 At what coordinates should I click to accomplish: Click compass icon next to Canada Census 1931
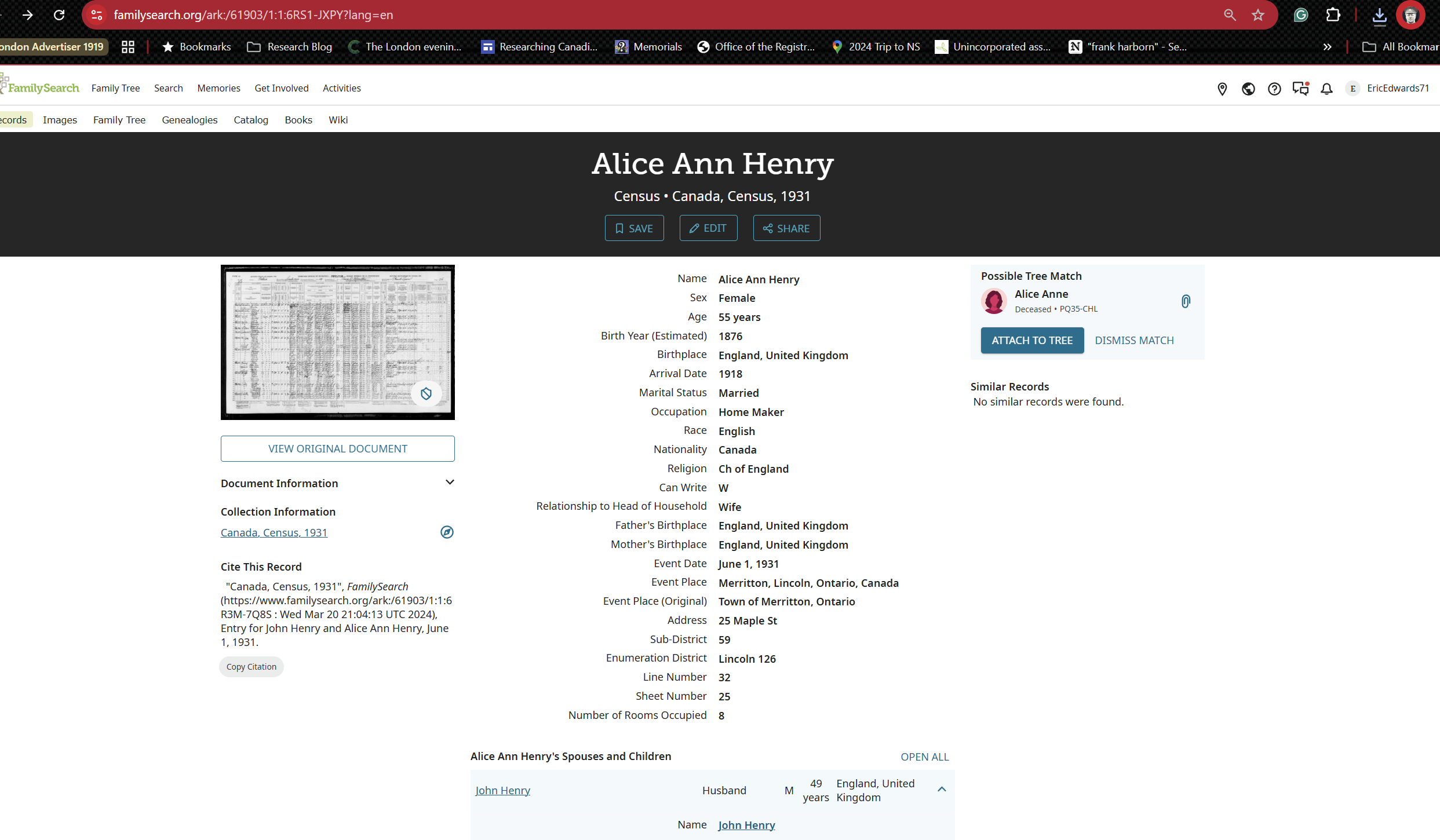coord(447,532)
